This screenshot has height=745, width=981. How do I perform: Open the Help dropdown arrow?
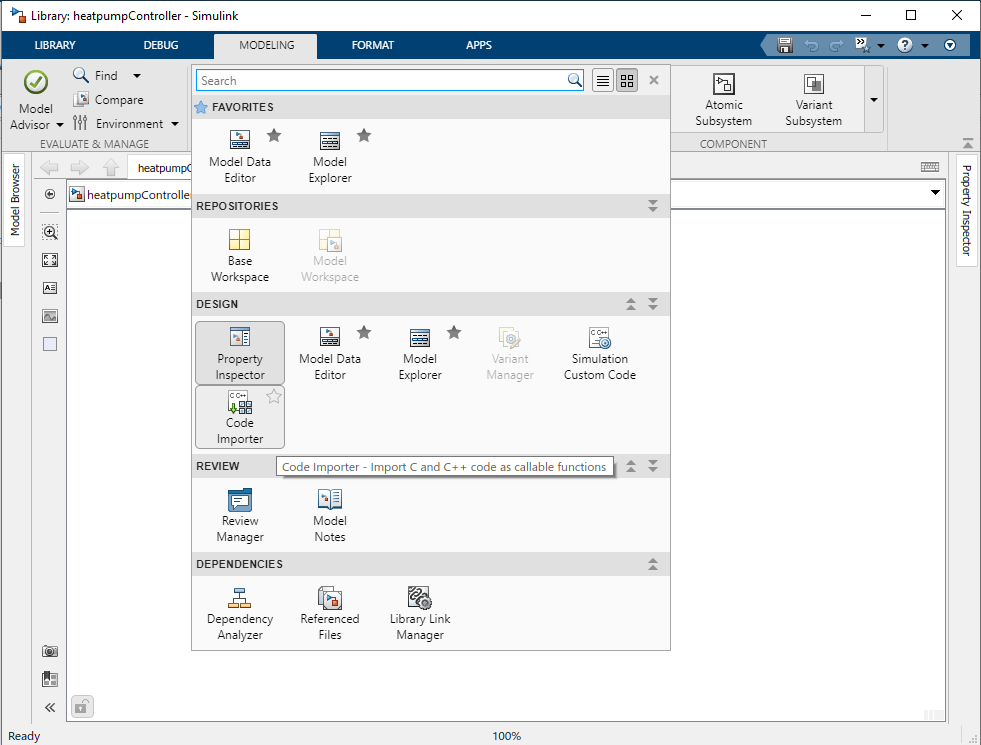[x=925, y=45]
